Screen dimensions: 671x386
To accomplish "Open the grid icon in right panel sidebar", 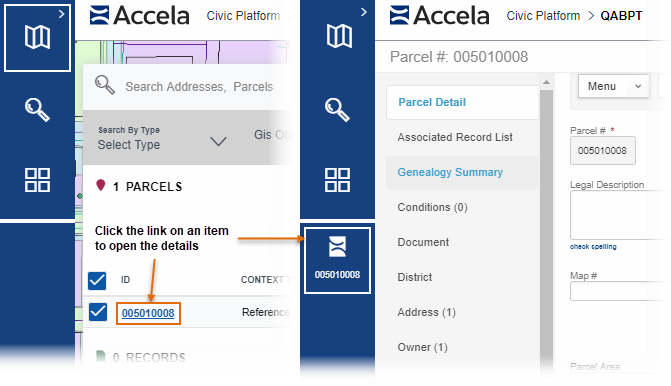I will (337, 180).
